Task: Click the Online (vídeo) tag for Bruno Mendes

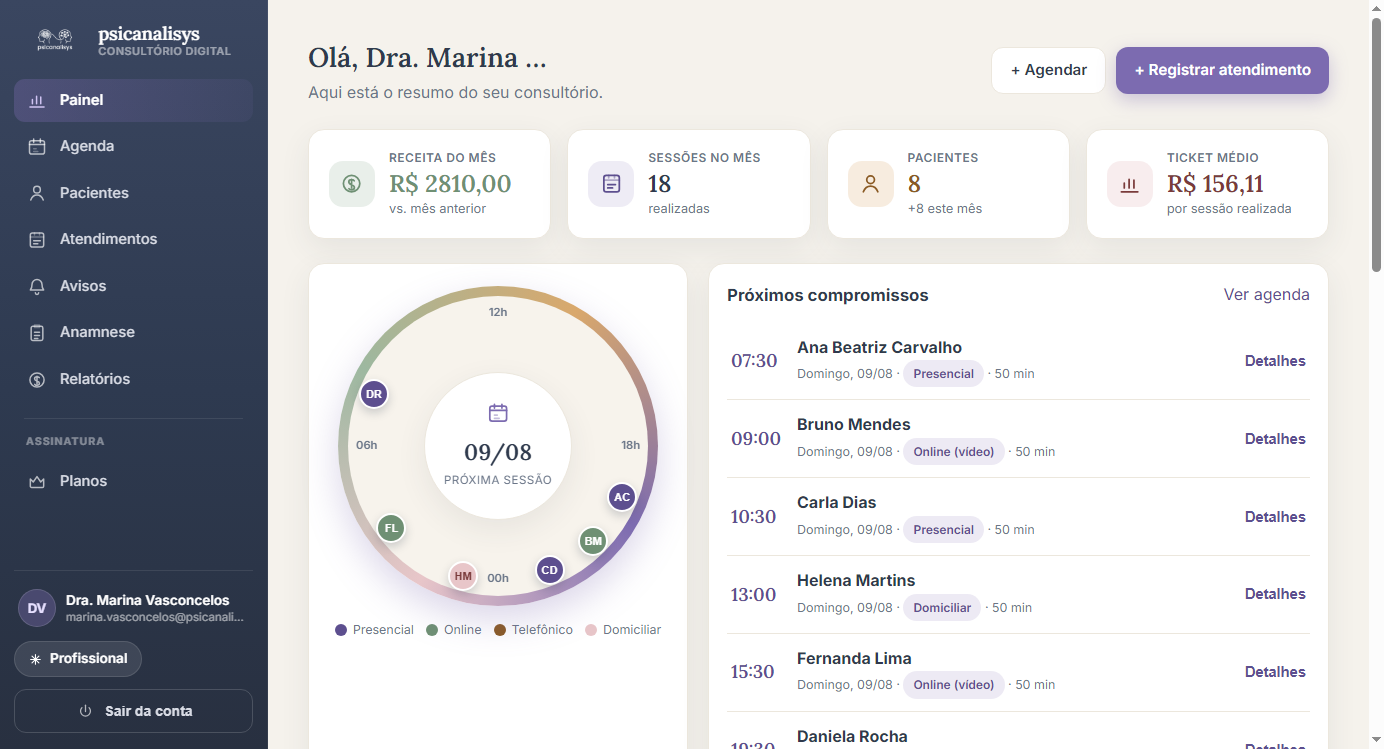Action: pyautogui.click(x=953, y=452)
